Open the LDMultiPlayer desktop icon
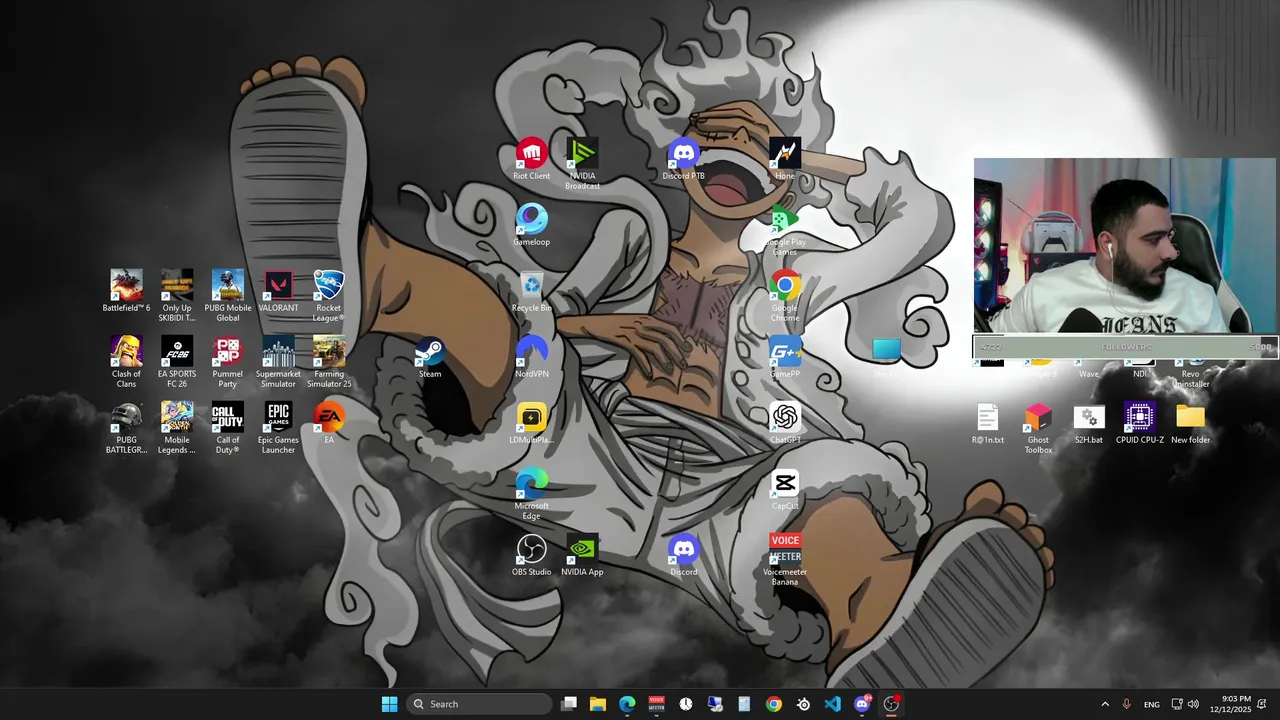The width and height of the screenshot is (1280, 720). tap(531, 424)
